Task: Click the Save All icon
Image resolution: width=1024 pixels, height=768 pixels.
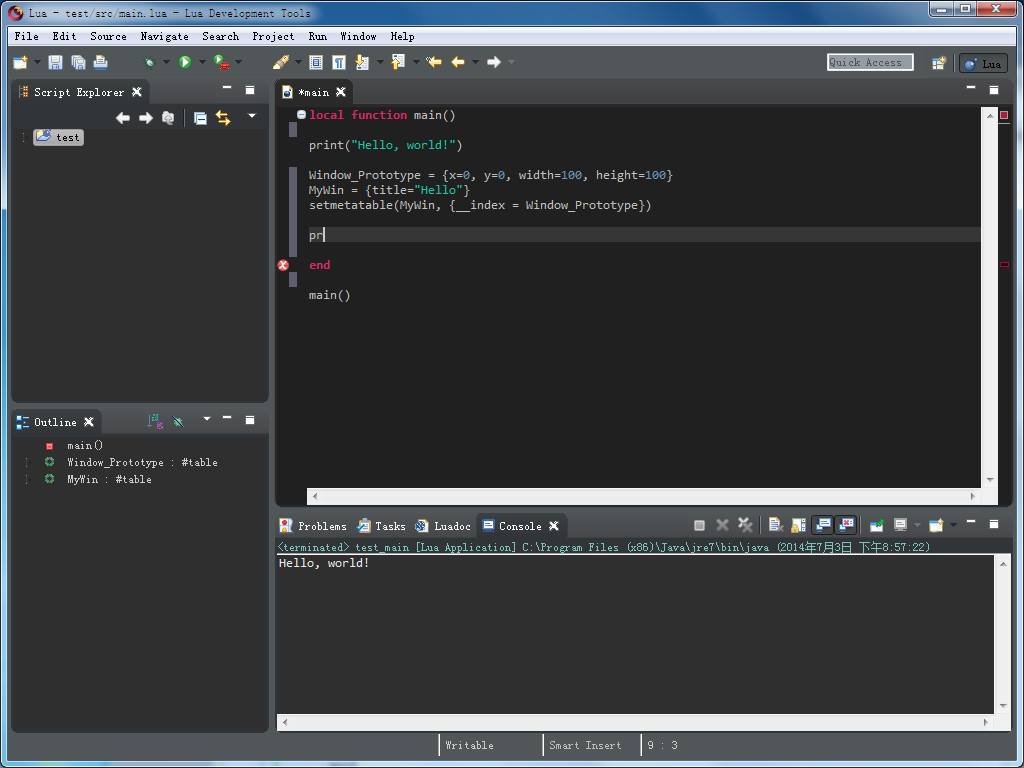Action: [x=78, y=62]
